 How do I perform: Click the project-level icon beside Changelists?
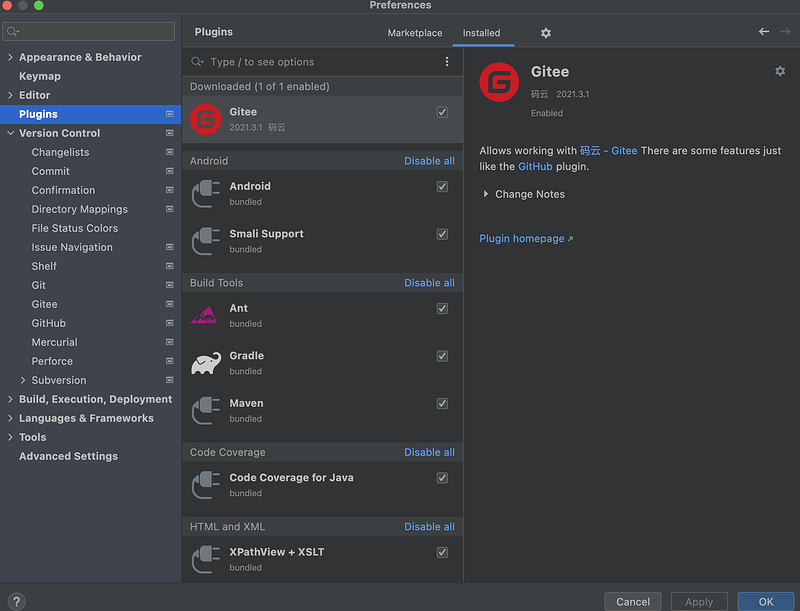(170, 152)
